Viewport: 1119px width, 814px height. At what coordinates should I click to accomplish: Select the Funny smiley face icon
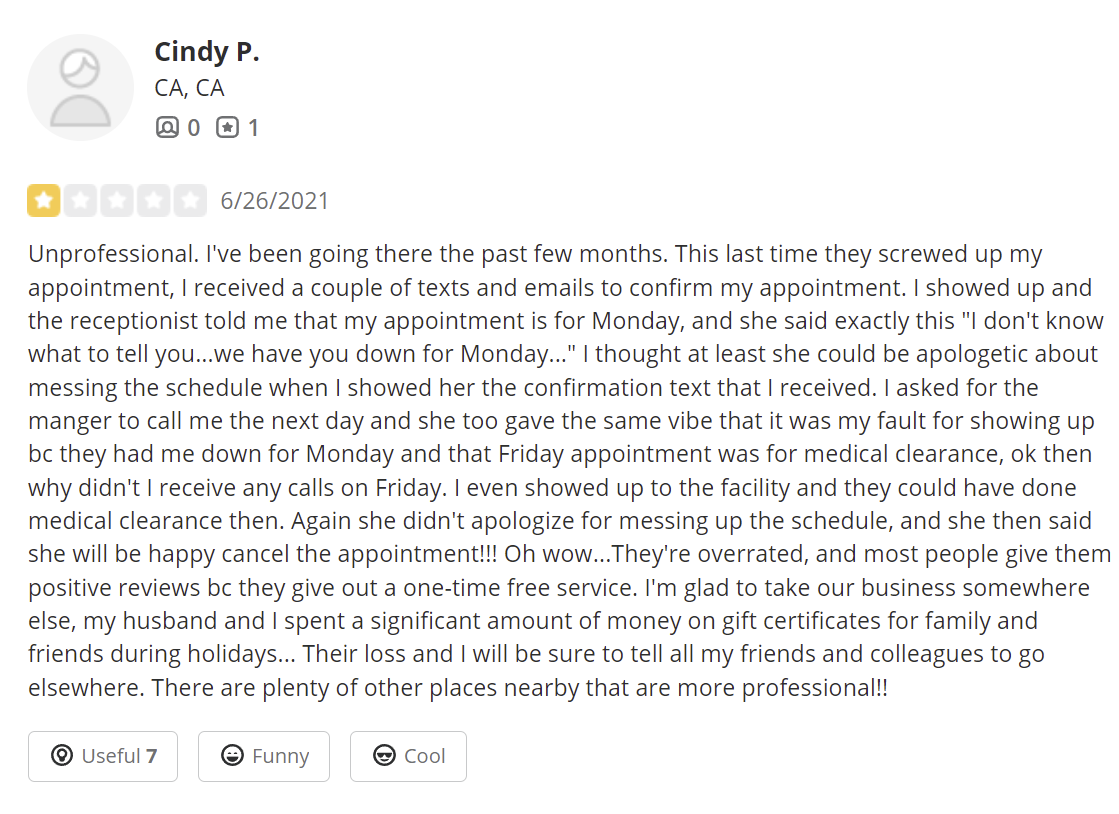232,755
